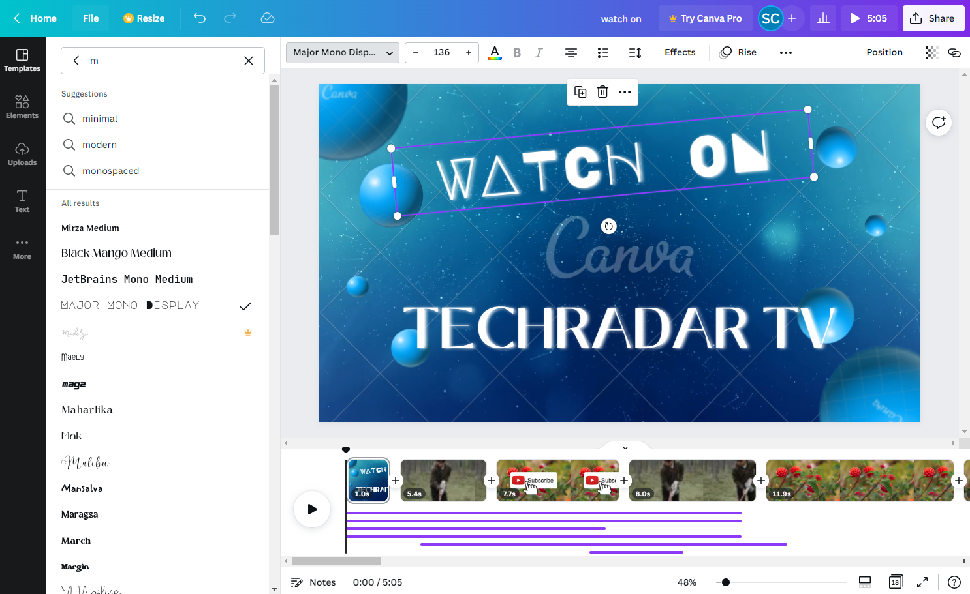Open the Elements sidebar panel
Image resolution: width=970 pixels, height=594 pixels.
coord(22,107)
